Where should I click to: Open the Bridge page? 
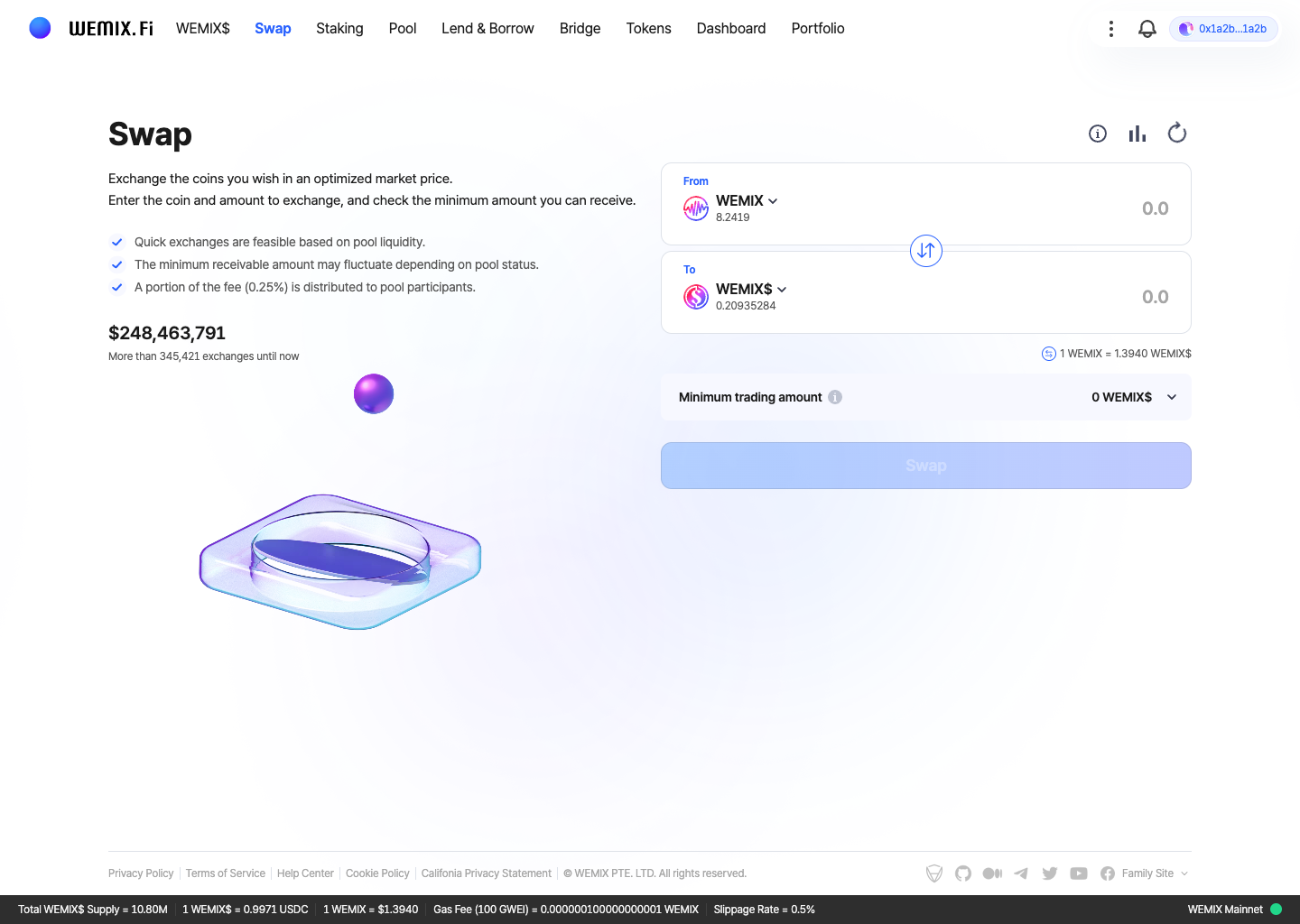pyautogui.click(x=580, y=28)
